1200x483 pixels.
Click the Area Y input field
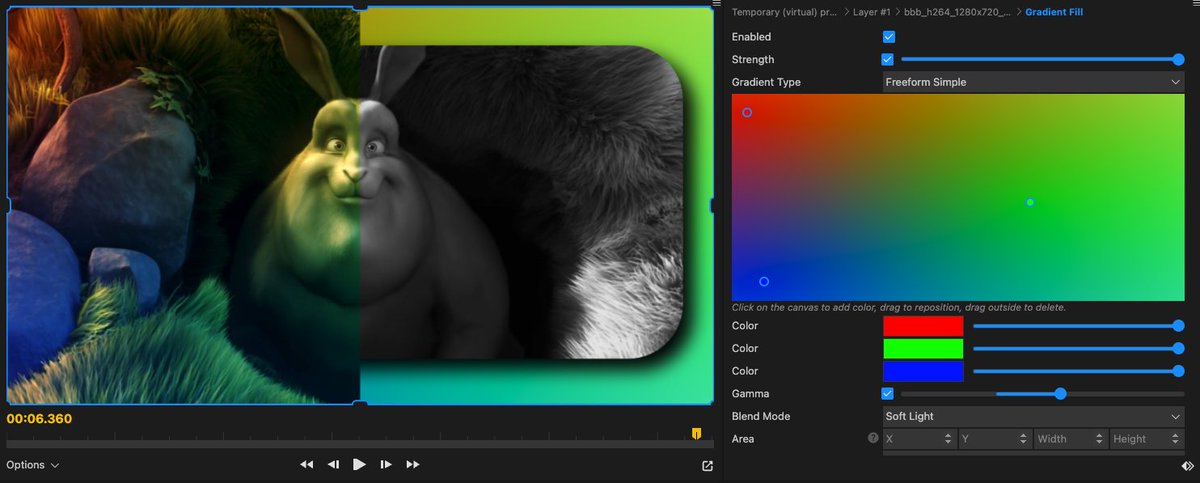pyautogui.click(x=996, y=439)
